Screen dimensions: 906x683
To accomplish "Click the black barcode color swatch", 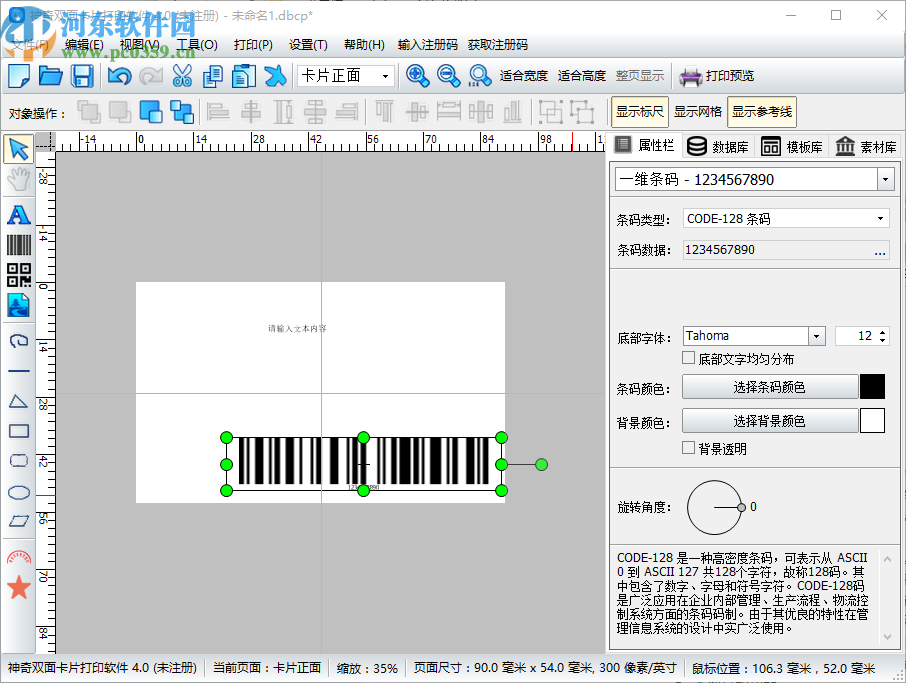I will 872,387.
